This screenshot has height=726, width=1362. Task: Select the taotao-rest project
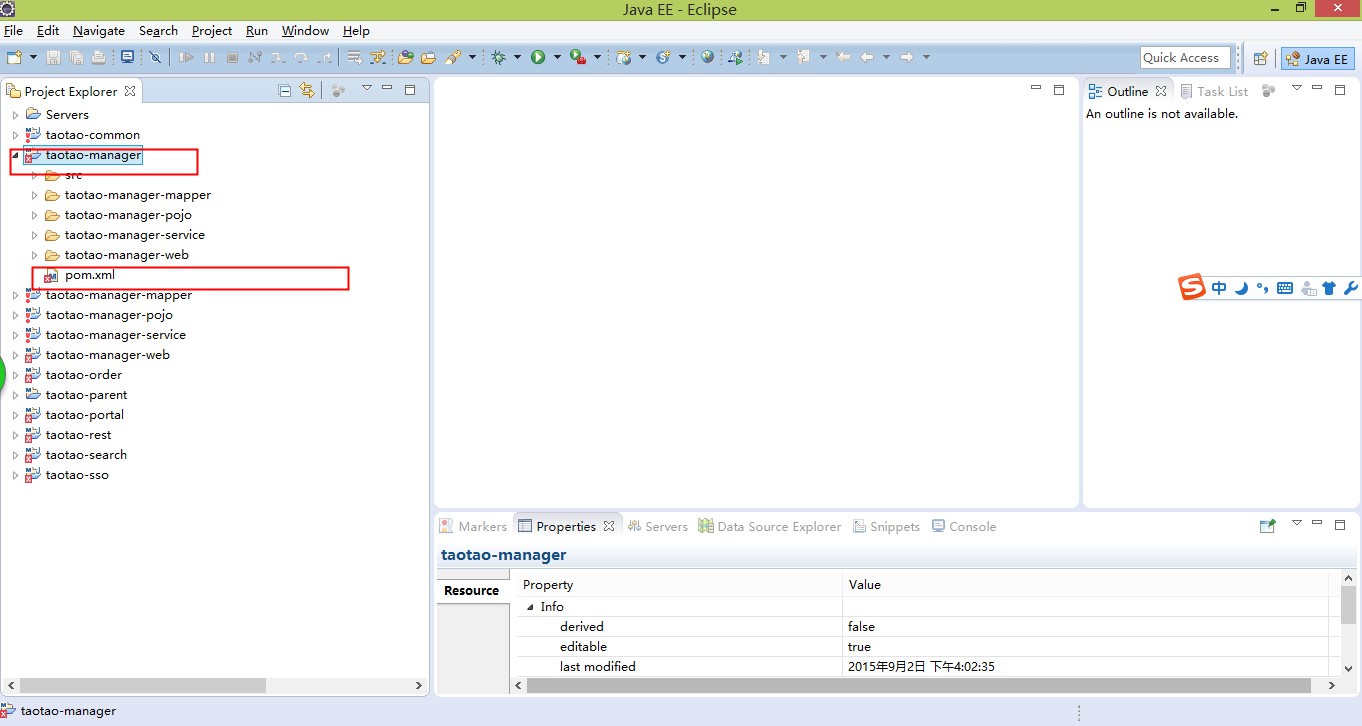coord(78,435)
